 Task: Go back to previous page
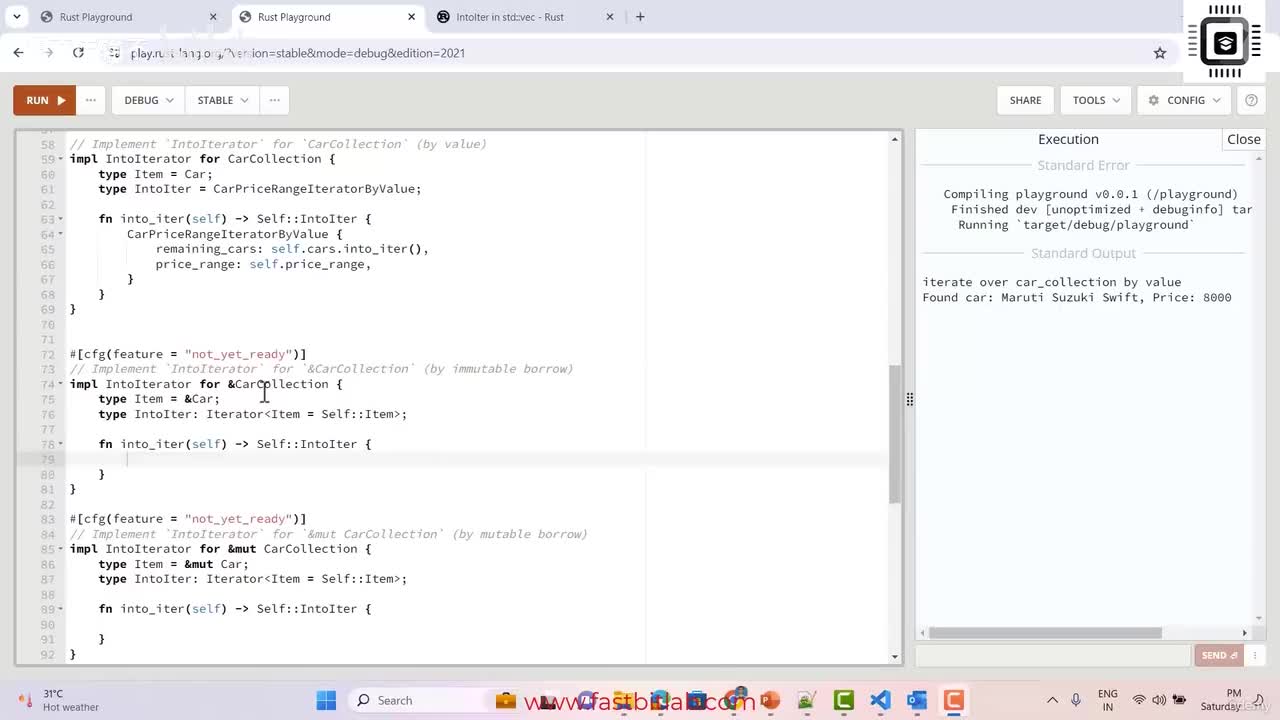click(18, 53)
